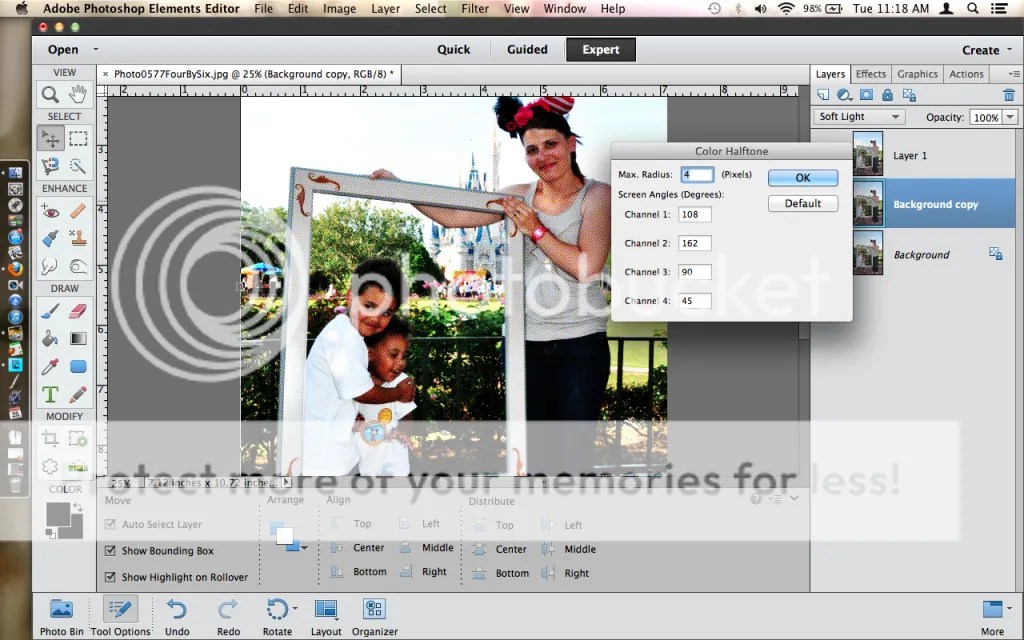
Task: Reset to default black and white colors
Action: (50, 534)
